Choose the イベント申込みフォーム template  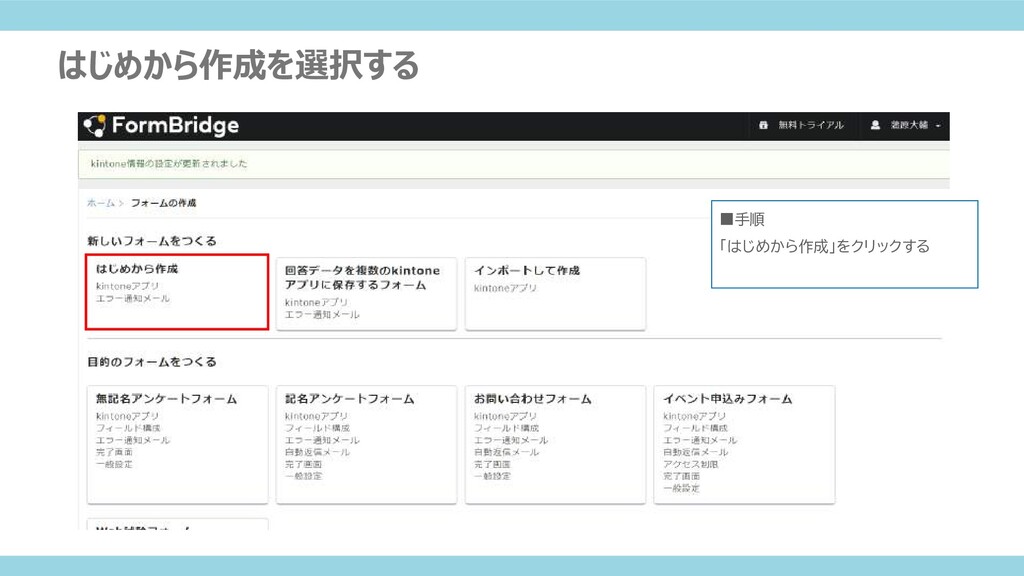(744, 444)
